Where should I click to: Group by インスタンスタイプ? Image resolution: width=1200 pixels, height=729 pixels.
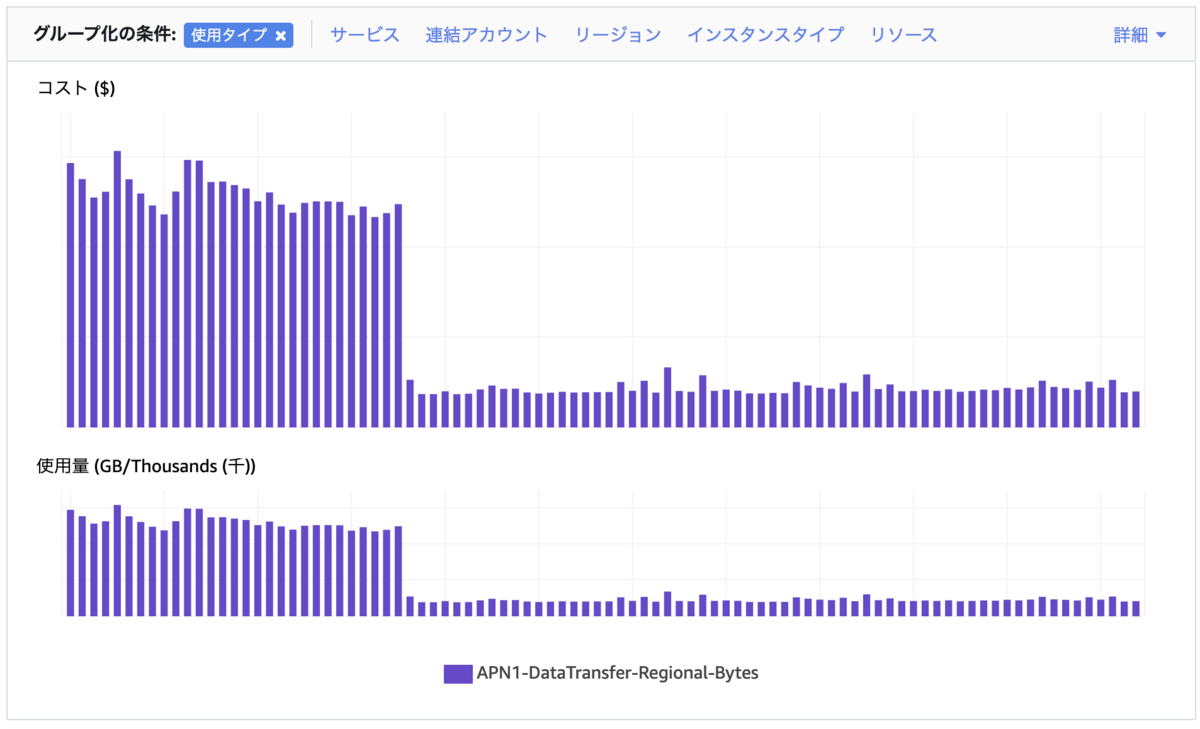click(x=765, y=35)
